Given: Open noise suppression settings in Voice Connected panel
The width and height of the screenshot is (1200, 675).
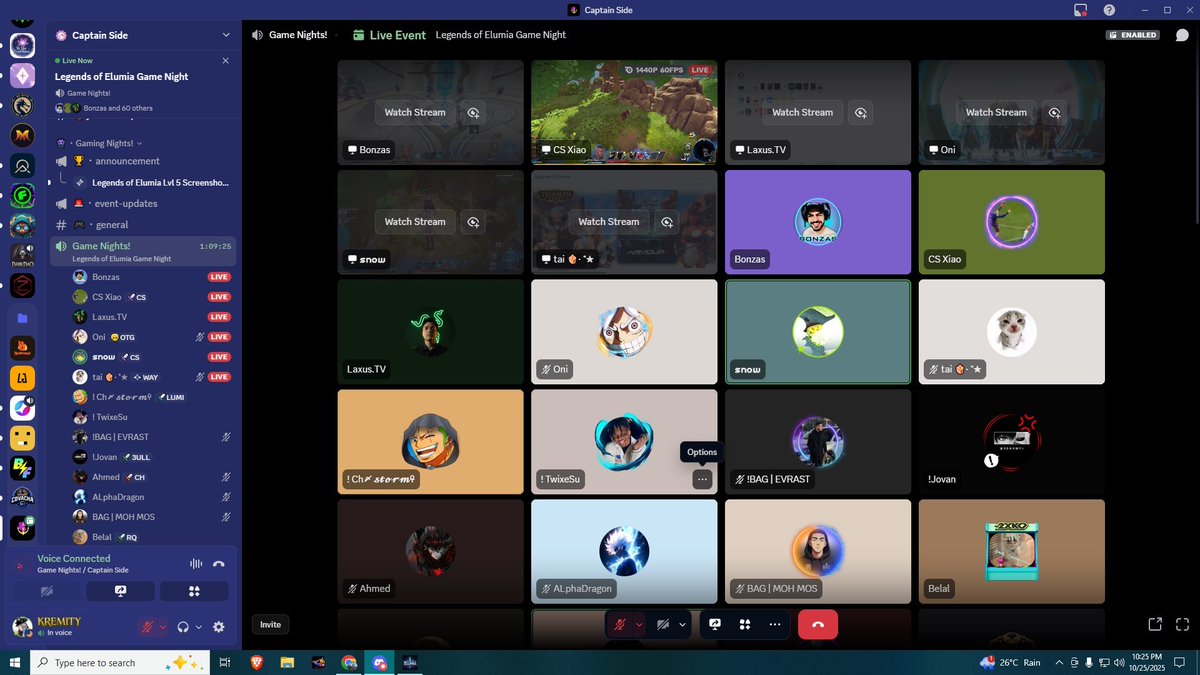Looking at the screenshot, I should click(196, 564).
